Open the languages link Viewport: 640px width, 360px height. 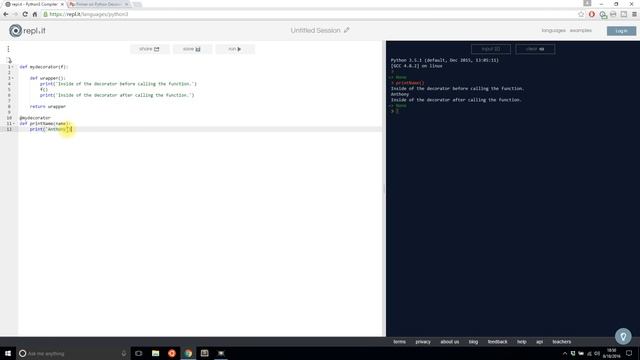(x=553, y=31)
